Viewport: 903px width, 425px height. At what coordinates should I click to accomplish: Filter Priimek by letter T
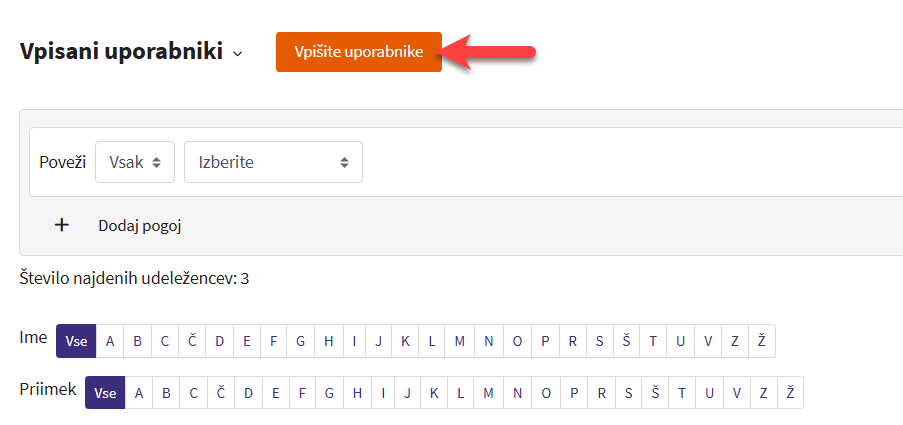pos(681,393)
